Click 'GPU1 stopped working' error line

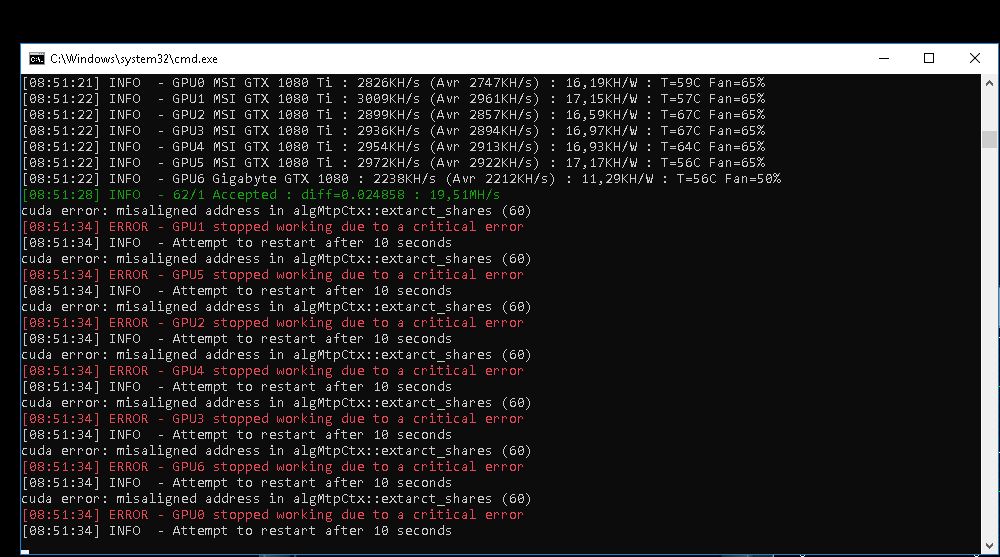tap(273, 227)
